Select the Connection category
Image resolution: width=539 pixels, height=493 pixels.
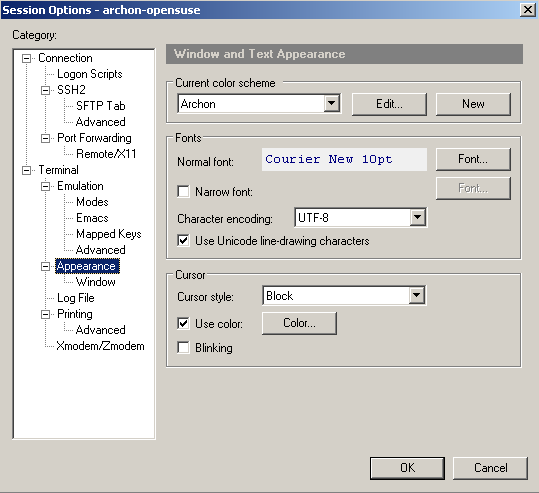click(x=65, y=58)
